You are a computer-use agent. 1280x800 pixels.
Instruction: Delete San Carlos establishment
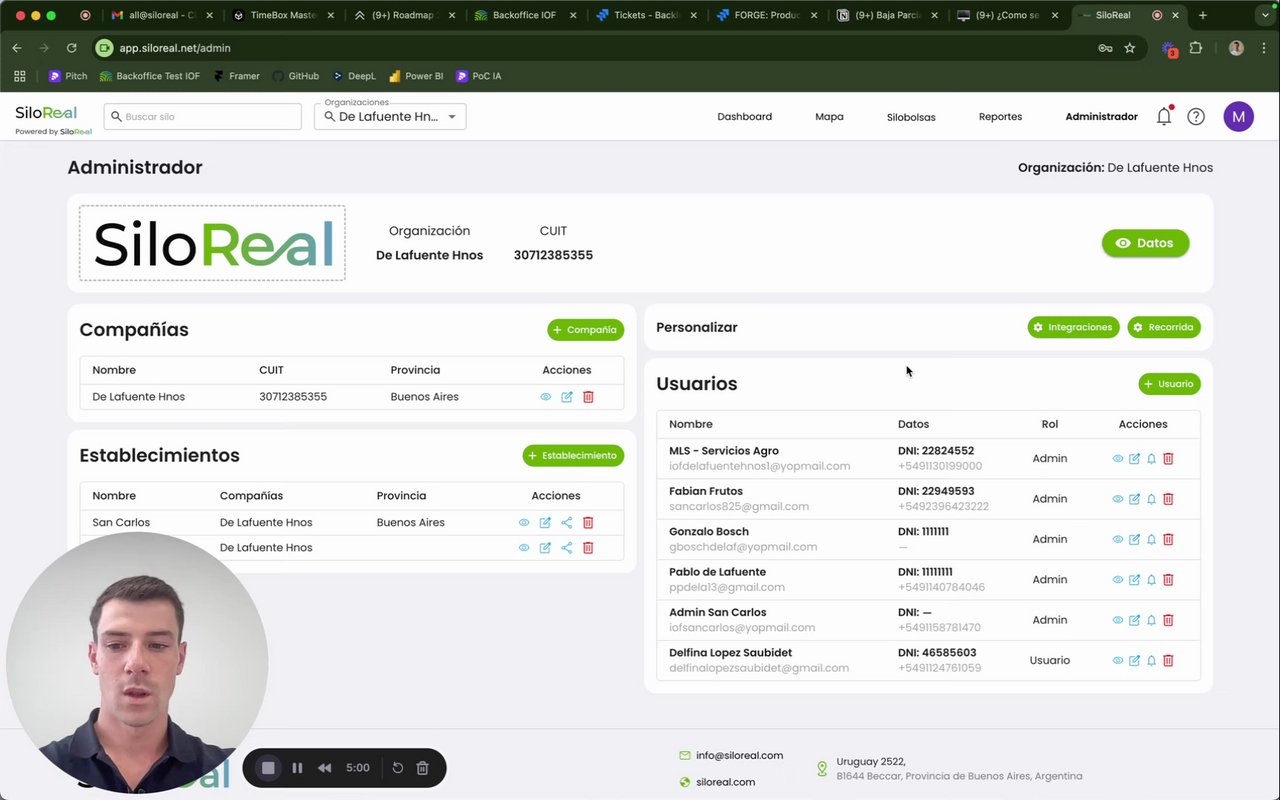588,522
